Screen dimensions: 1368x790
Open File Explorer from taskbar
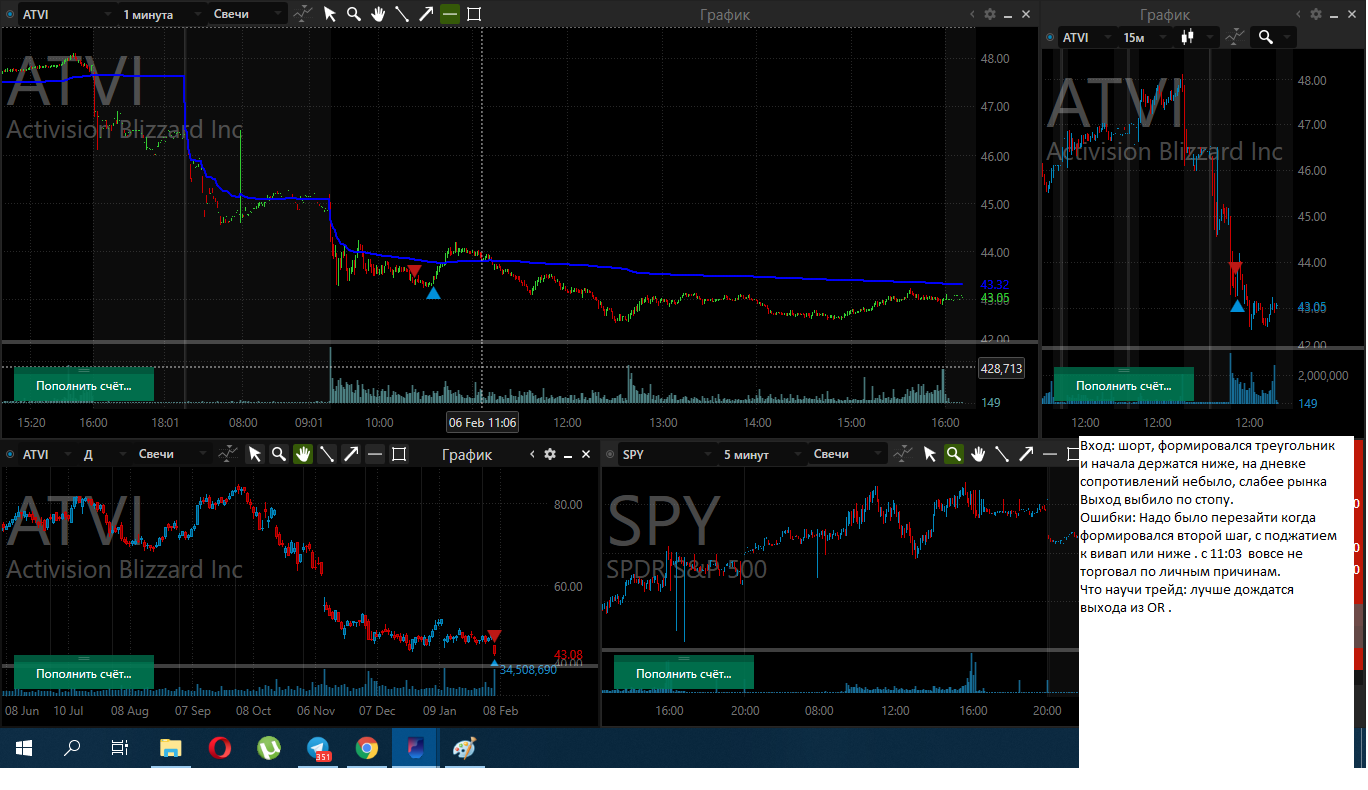171,748
